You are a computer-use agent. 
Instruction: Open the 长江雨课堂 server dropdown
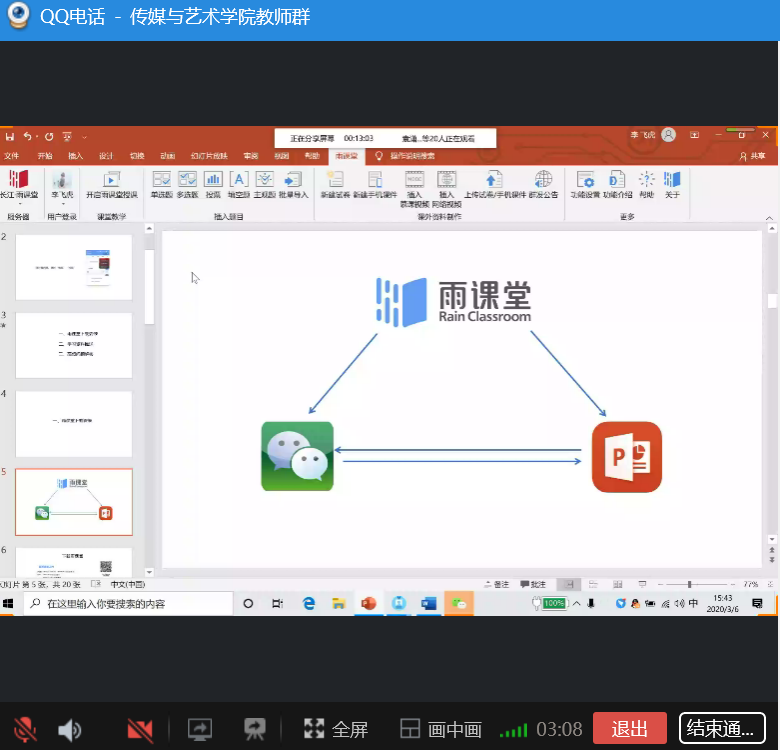19,187
